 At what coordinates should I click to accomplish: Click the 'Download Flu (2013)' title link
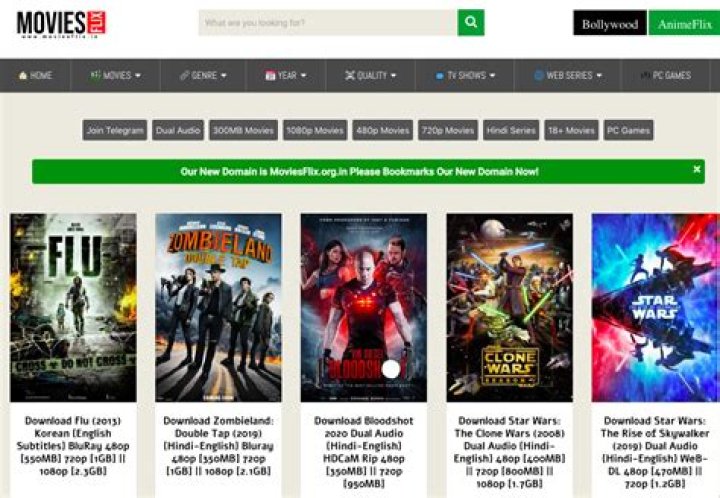pyautogui.click(x=73, y=446)
